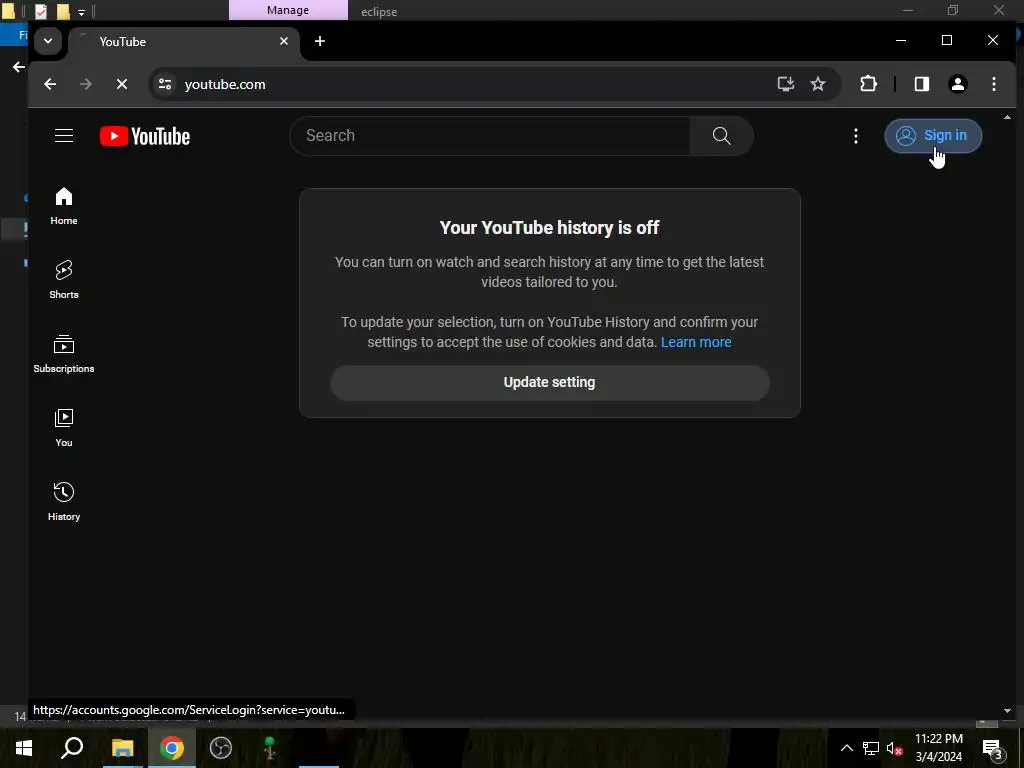The width and height of the screenshot is (1024, 768).
Task: Click the Sign in button
Action: (933, 136)
